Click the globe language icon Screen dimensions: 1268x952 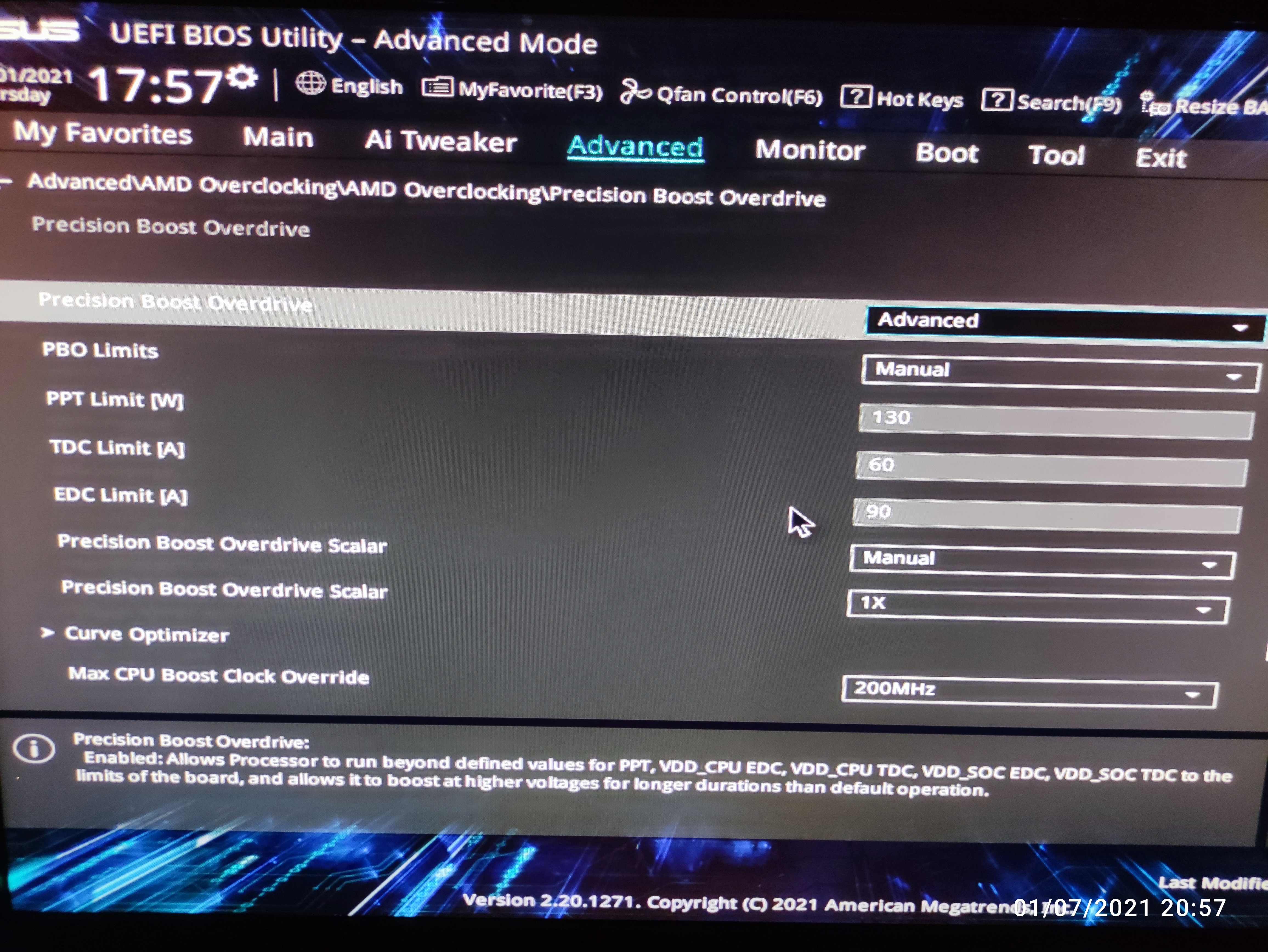(311, 84)
